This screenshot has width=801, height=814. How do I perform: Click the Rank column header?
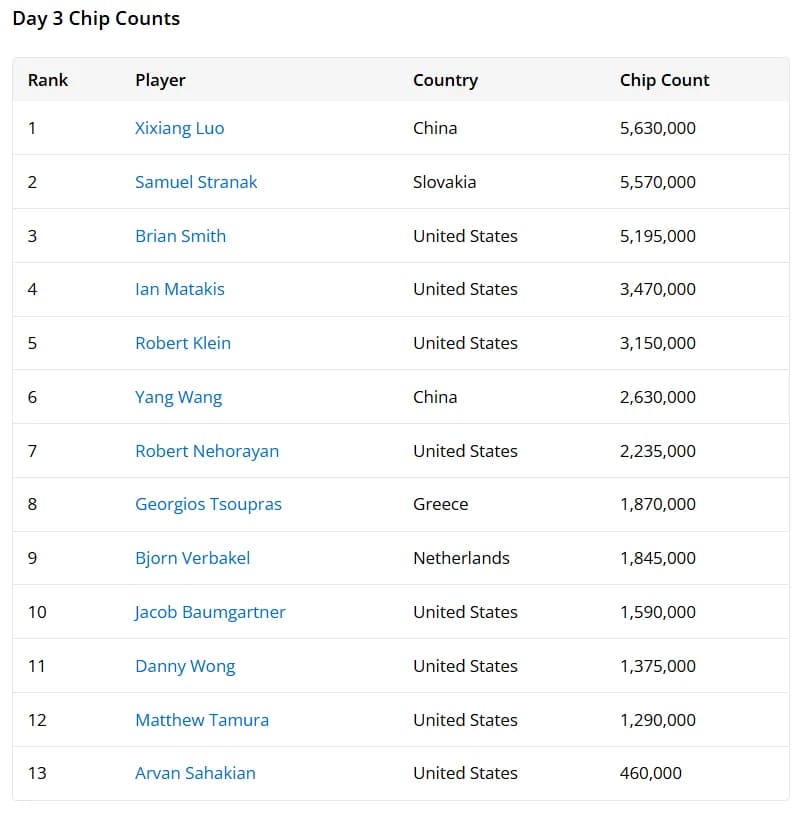(x=48, y=80)
